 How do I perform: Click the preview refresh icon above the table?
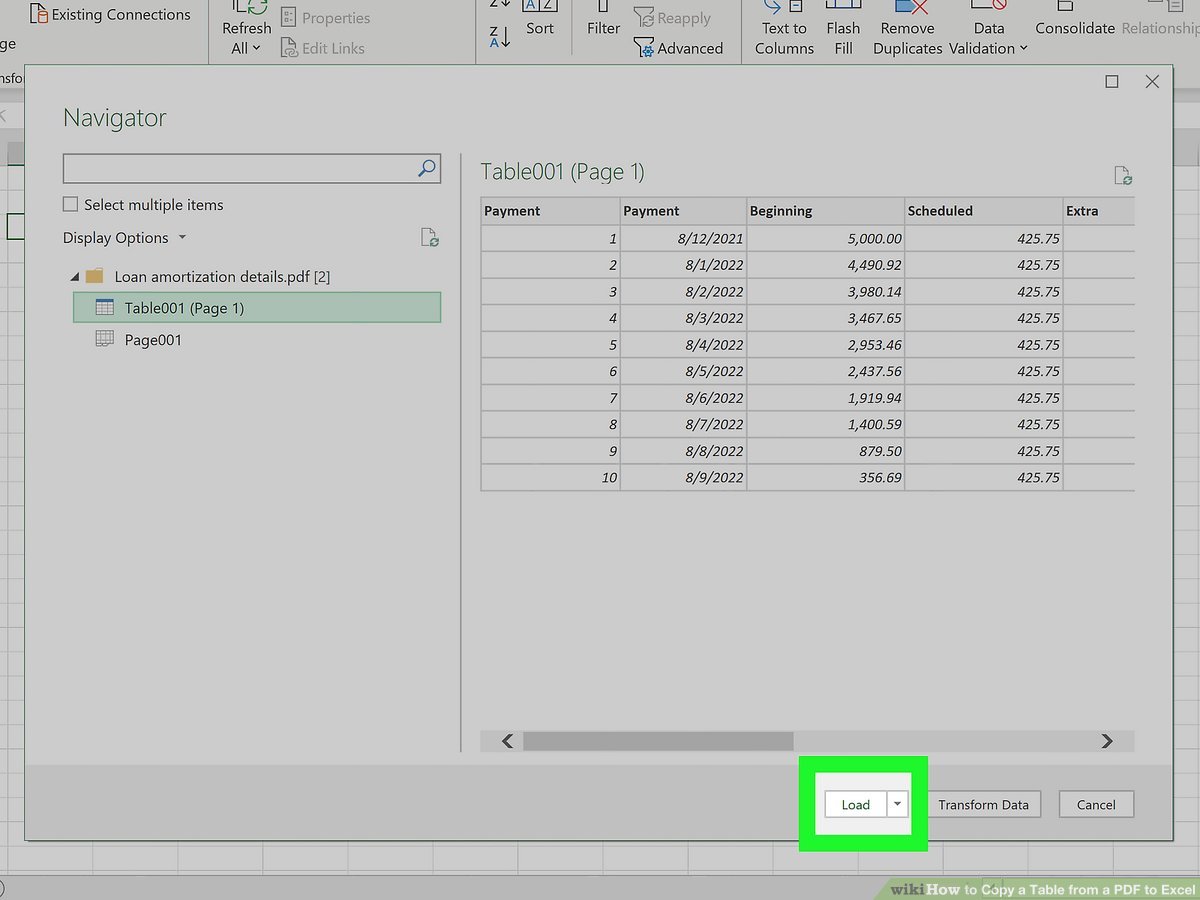pos(1123,176)
